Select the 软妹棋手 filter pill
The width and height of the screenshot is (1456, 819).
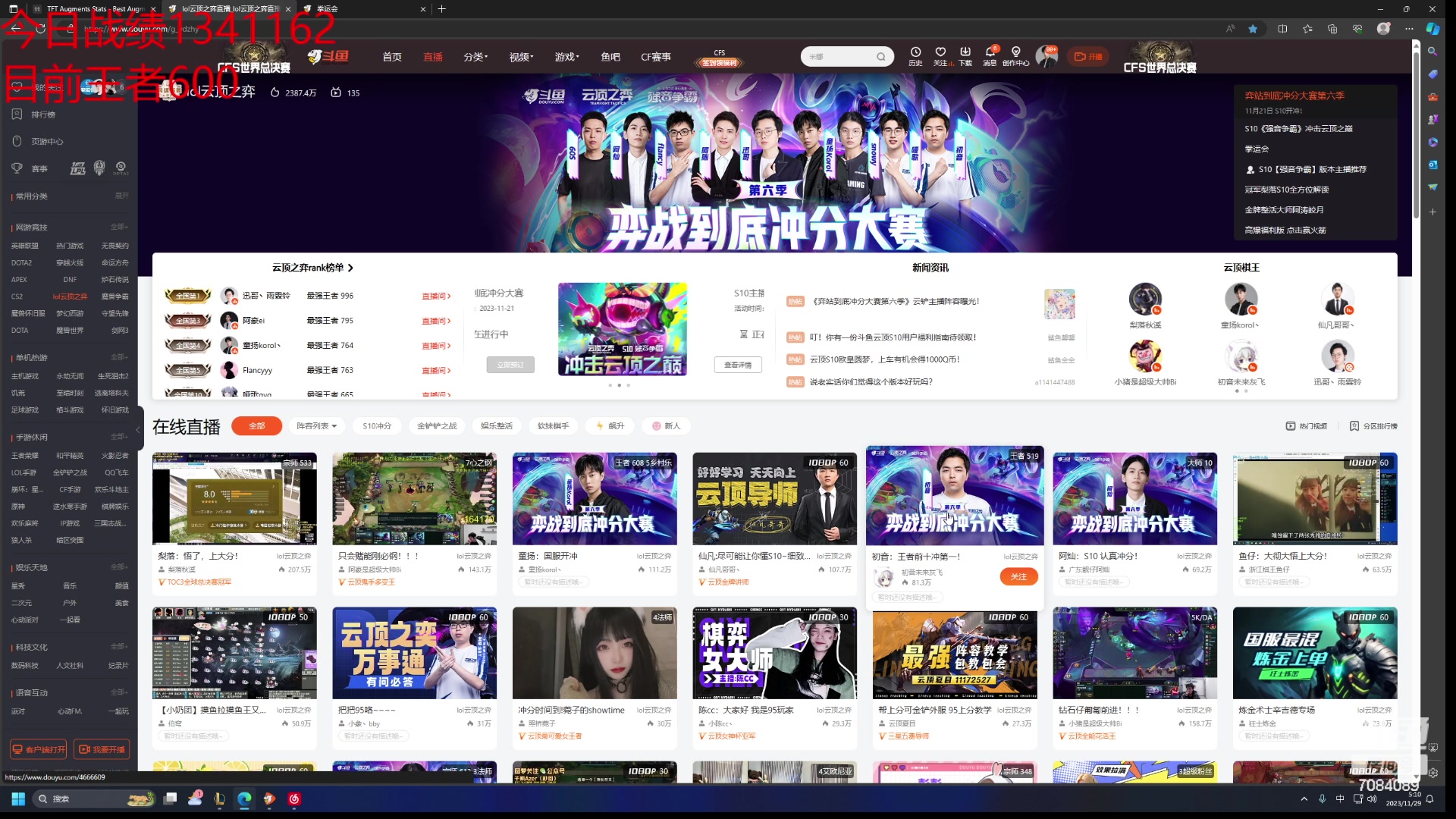pyautogui.click(x=553, y=426)
